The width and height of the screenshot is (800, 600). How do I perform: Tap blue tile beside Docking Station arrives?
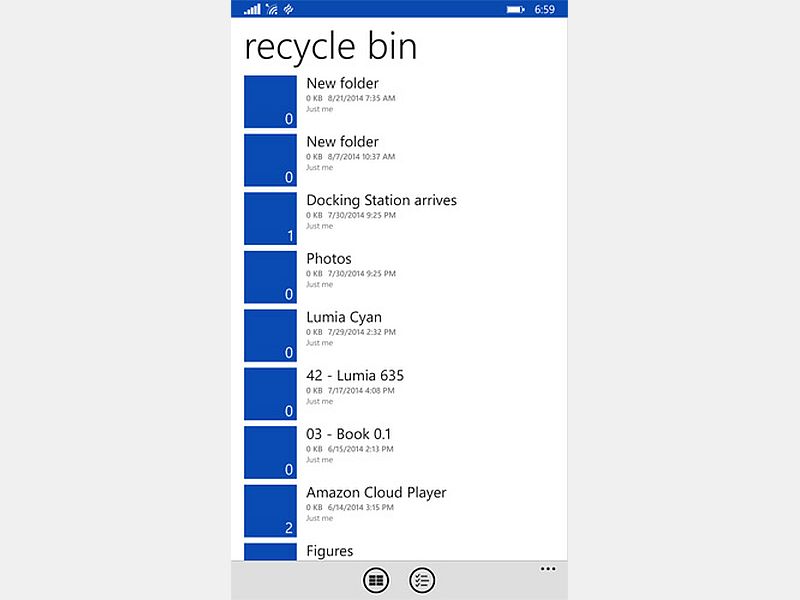[270, 218]
